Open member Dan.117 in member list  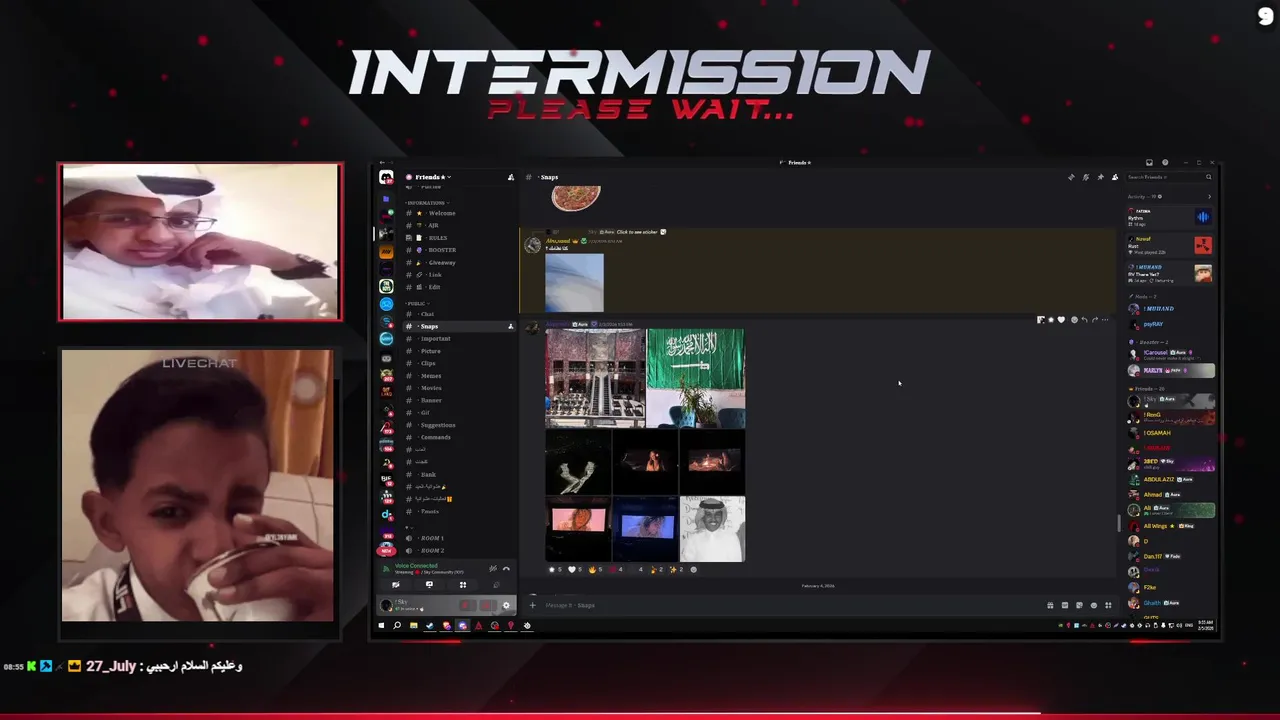pyautogui.click(x=1170, y=556)
